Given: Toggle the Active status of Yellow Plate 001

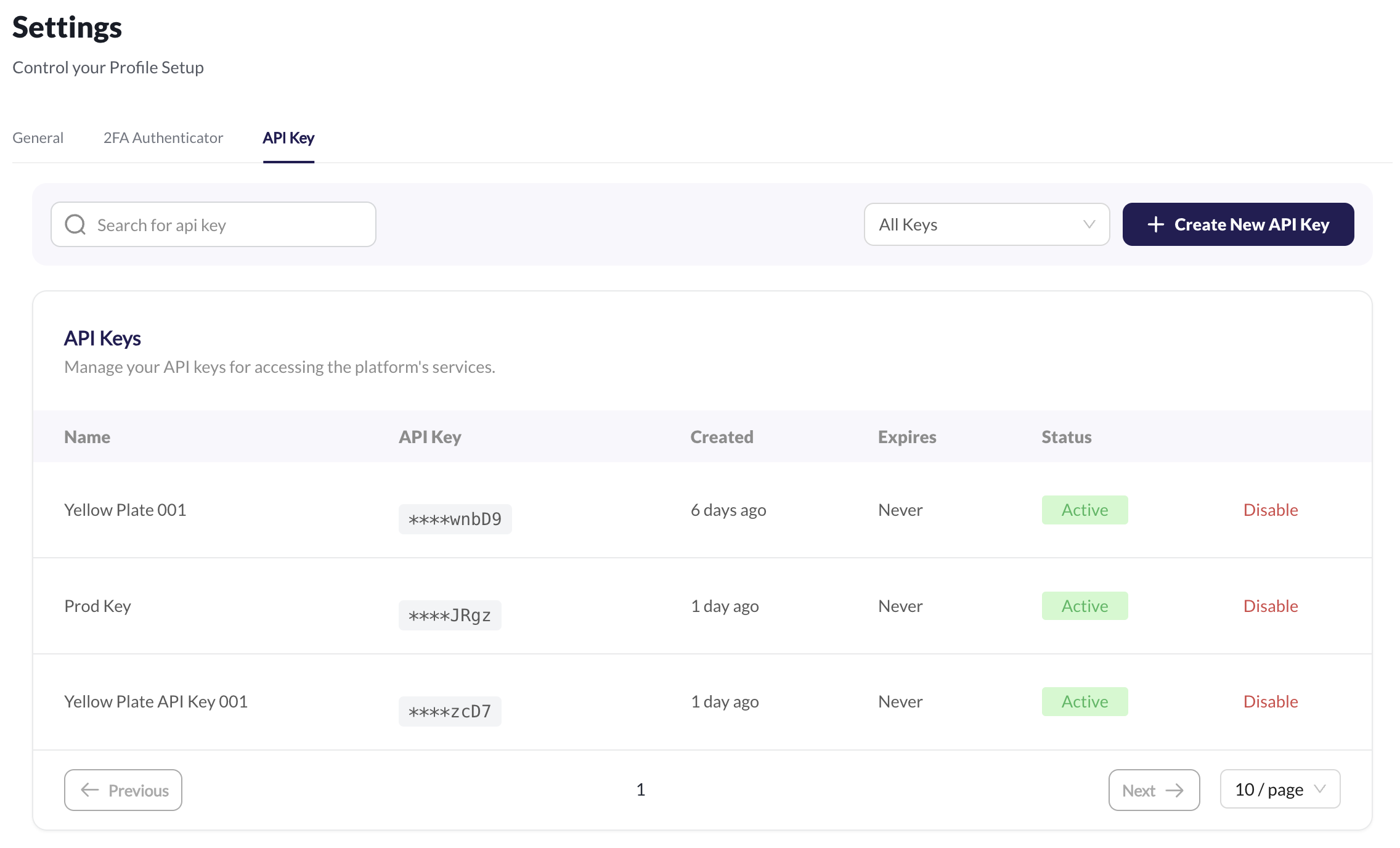Looking at the screenshot, I should tap(1085, 510).
